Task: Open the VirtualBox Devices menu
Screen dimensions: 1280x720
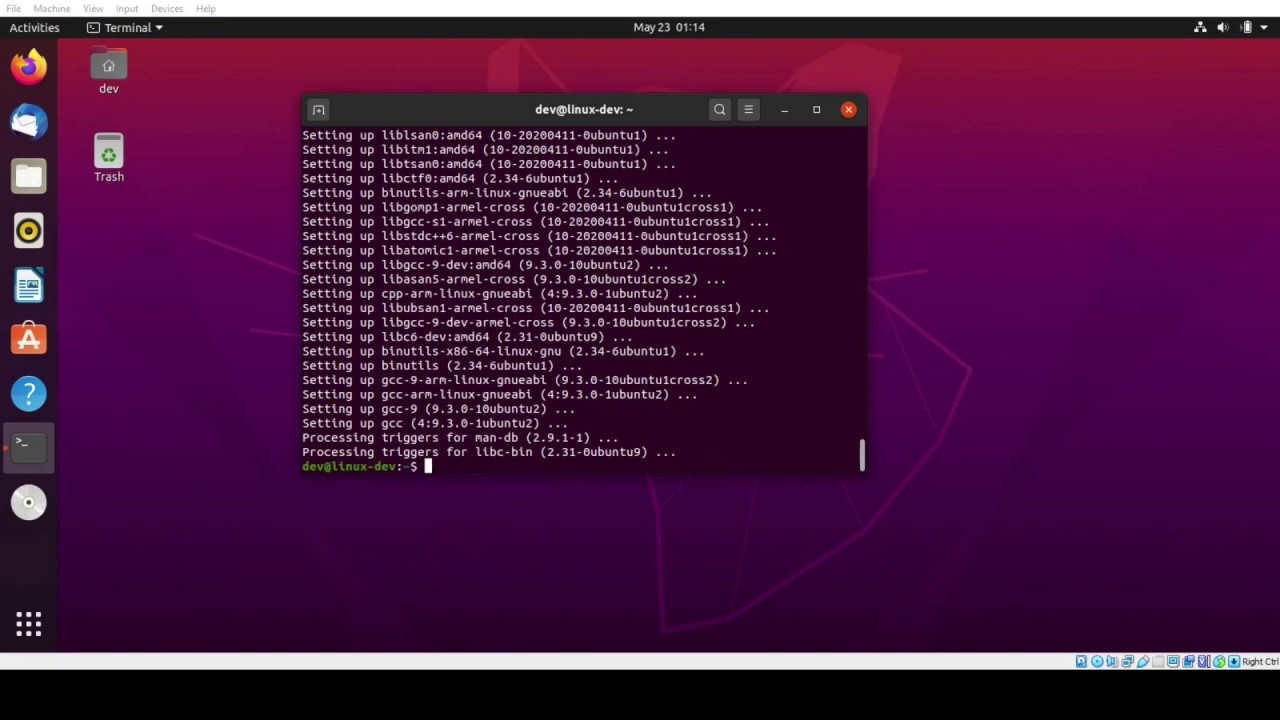Action: [x=167, y=8]
